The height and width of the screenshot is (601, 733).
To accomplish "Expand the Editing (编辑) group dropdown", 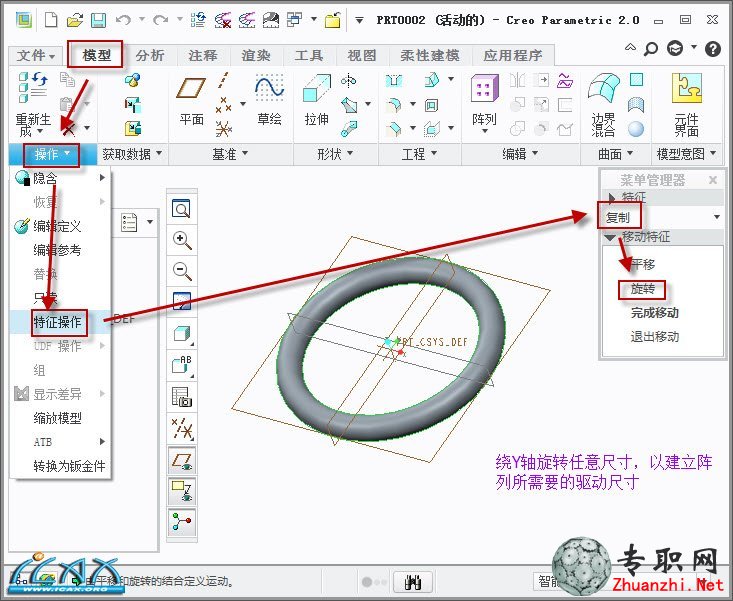I will [520, 154].
